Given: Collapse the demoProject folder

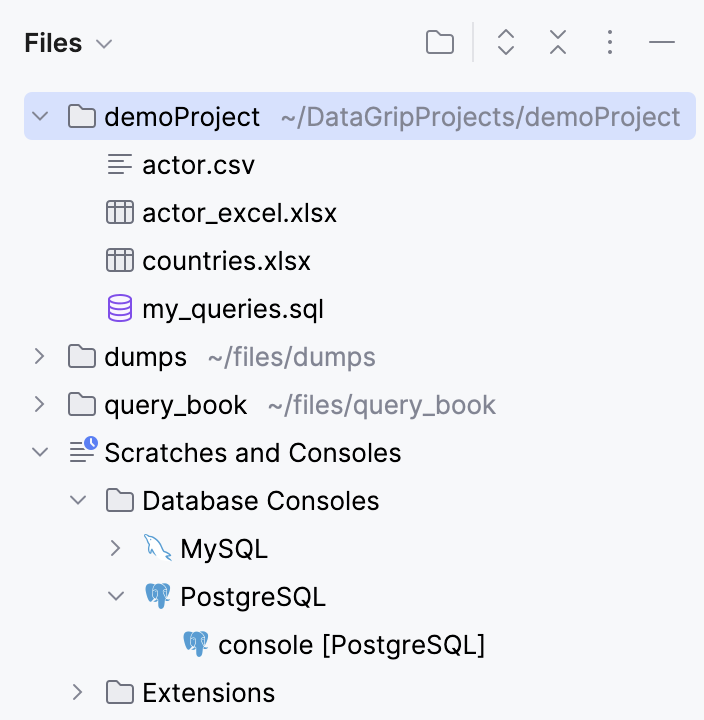Looking at the screenshot, I should 40,117.
